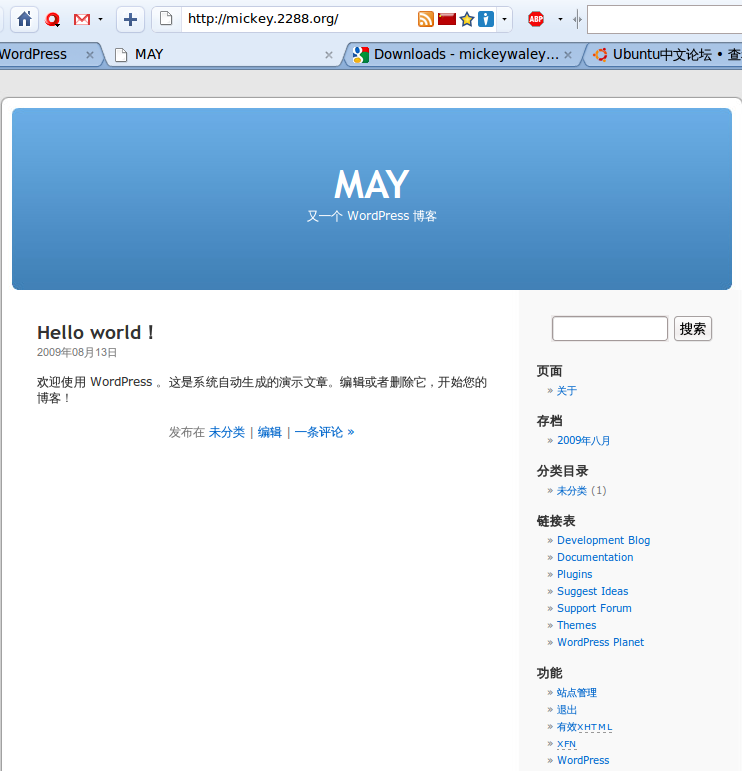Select the post date 2009年08月13日
742x771 pixels.
point(77,353)
